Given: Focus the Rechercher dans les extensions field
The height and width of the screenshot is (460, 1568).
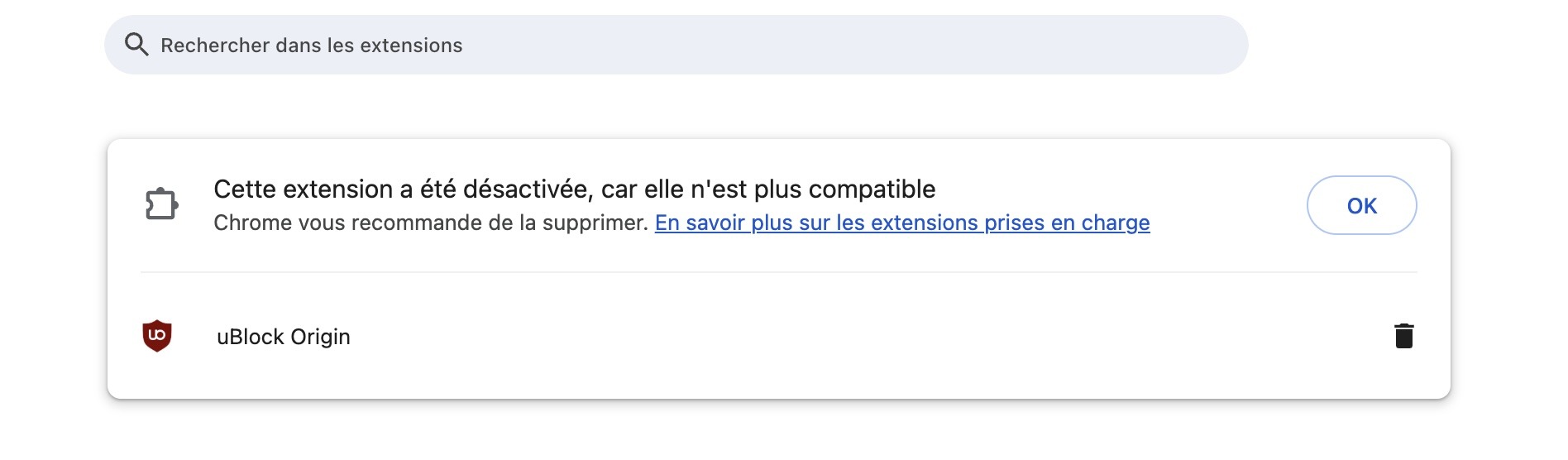Looking at the screenshot, I should (676, 45).
